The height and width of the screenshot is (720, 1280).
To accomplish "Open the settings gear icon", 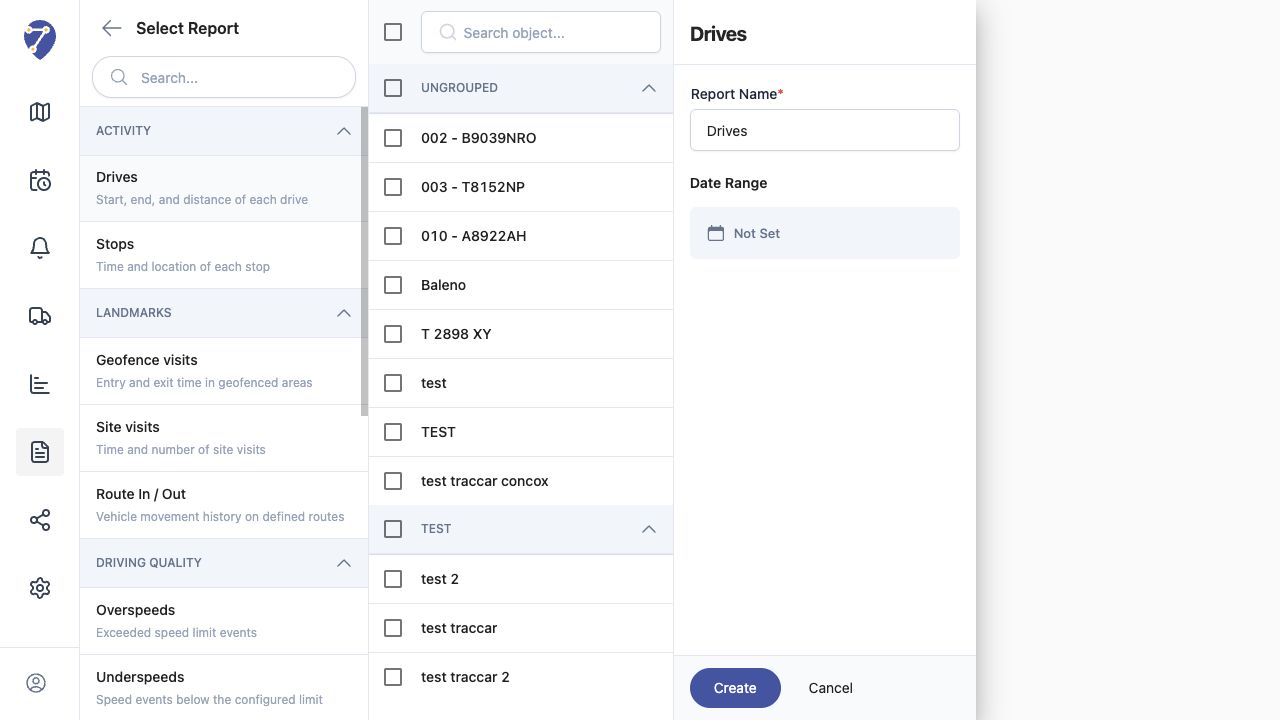I will click(x=40, y=588).
